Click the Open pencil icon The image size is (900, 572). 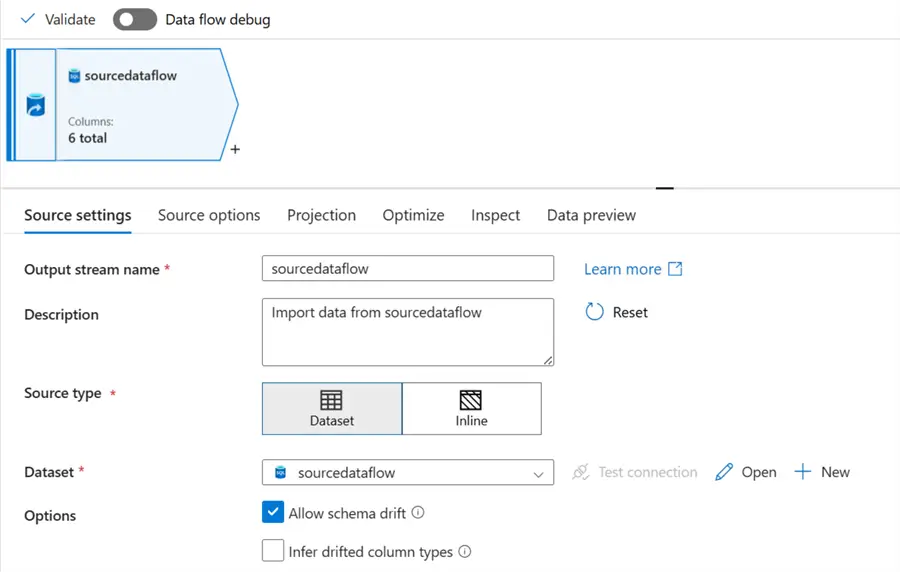pyautogui.click(x=724, y=472)
